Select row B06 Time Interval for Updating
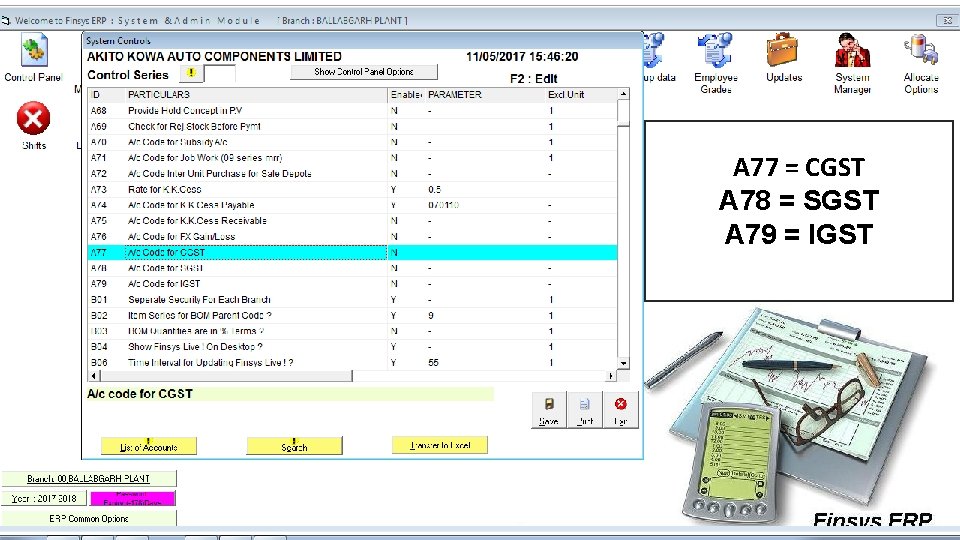Viewport: 960px width, 540px height. pos(353,363)
